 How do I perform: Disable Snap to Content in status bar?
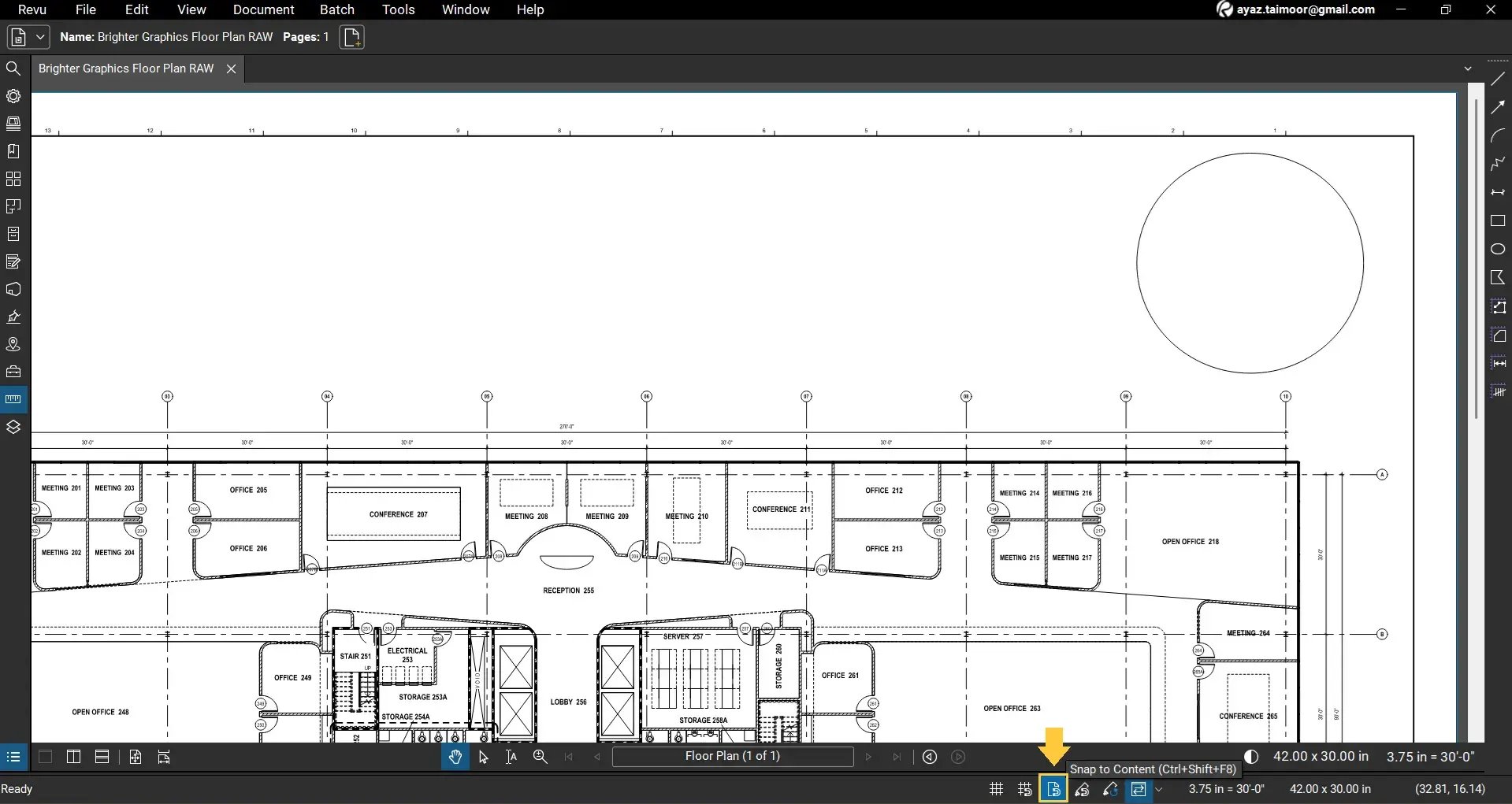click(x=1053, y=788)
